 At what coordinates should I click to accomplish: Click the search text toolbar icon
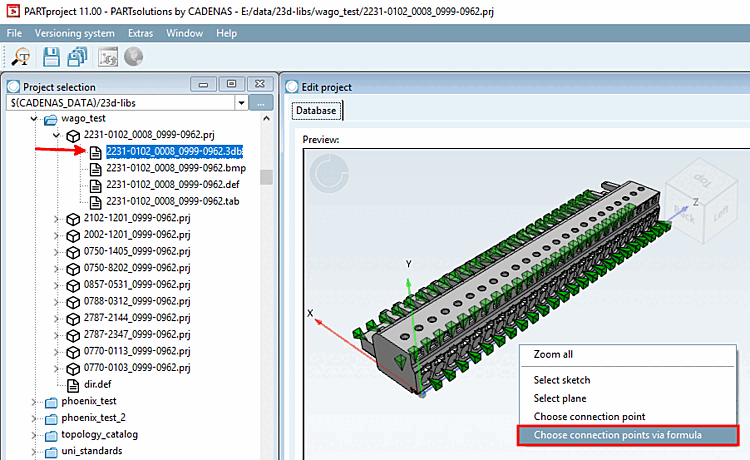click(21, 57)
